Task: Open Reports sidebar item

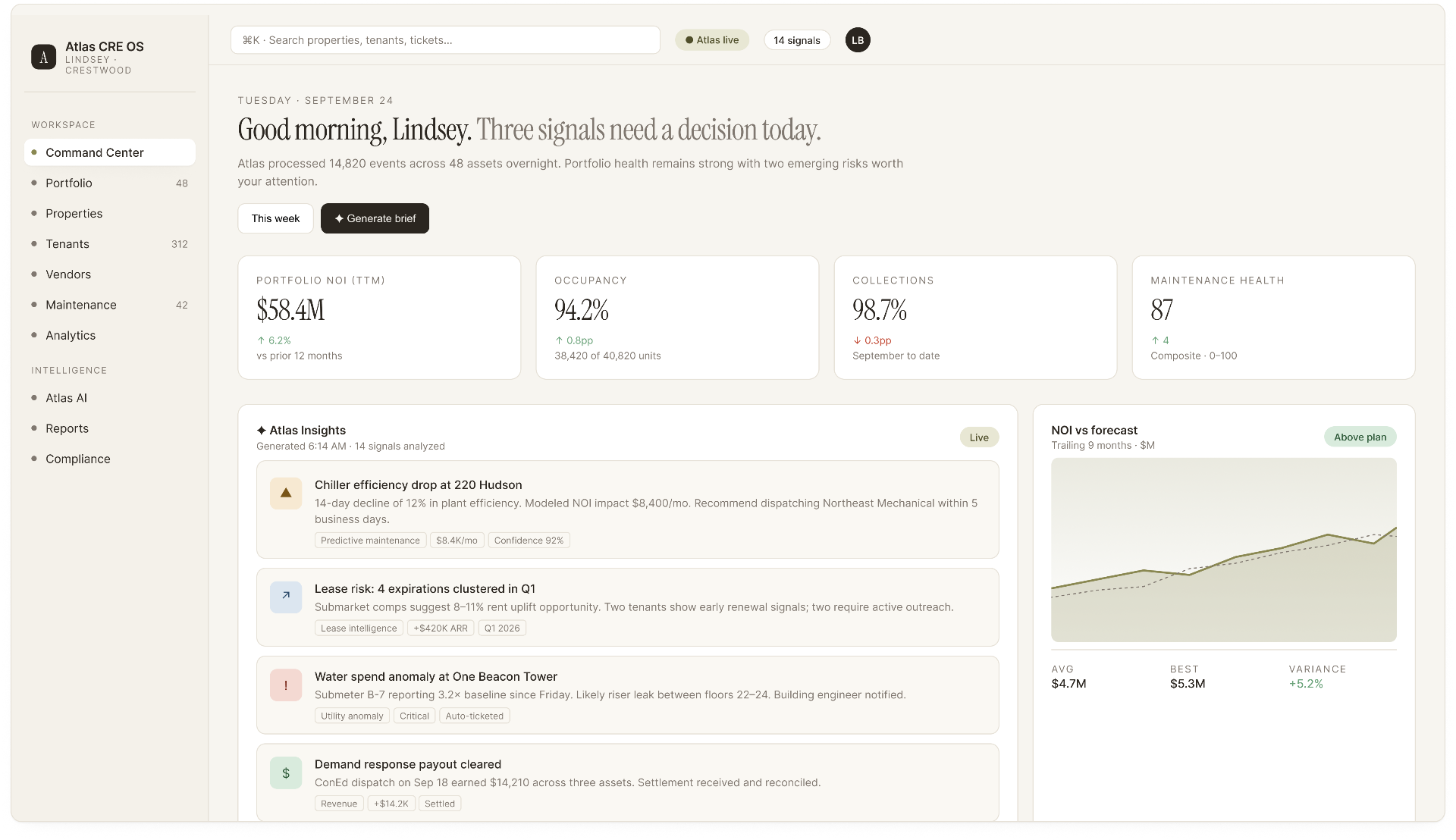Action: coord(110,428)
